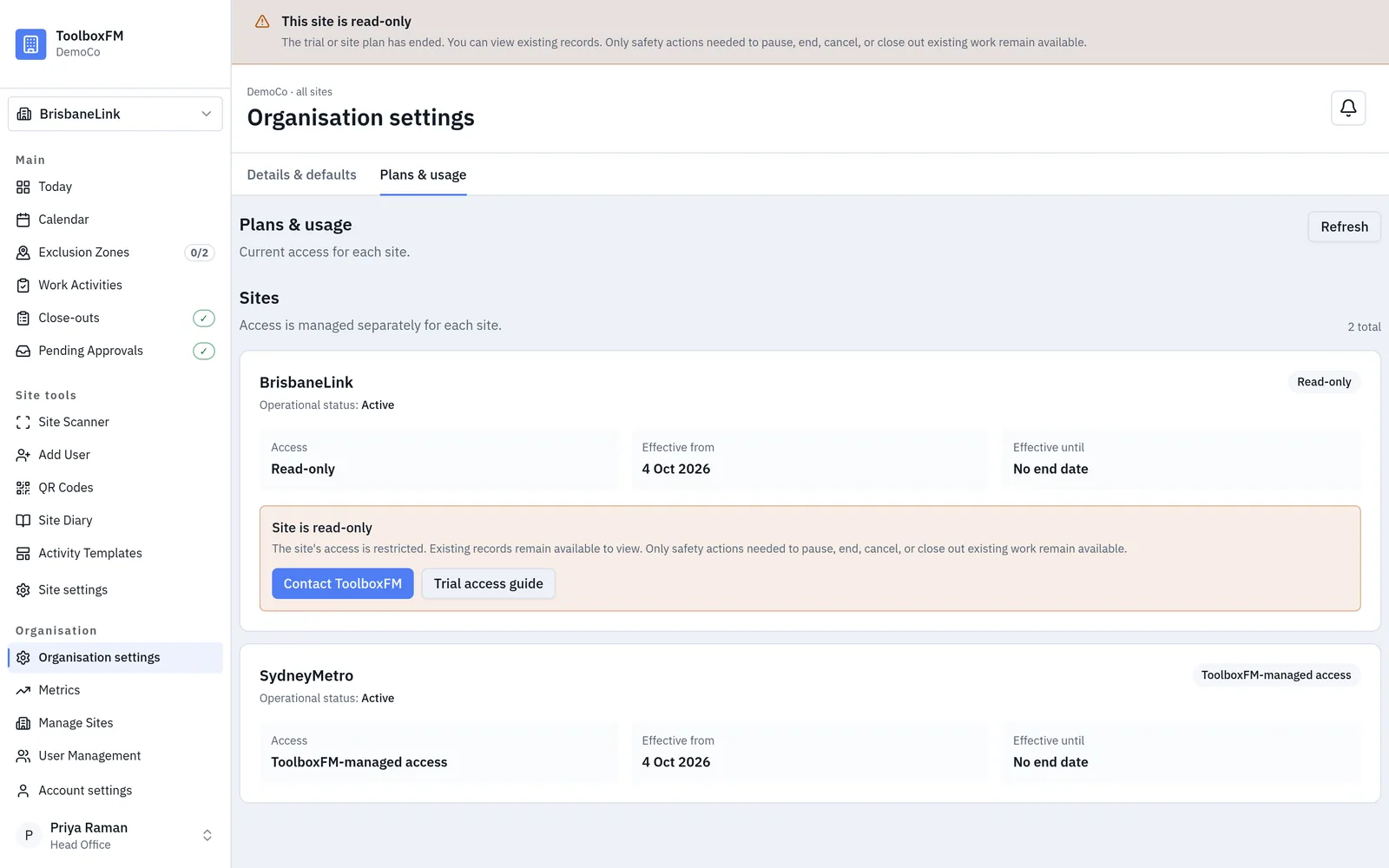Click 'Site is read-only' alert heading

point(322,528)
